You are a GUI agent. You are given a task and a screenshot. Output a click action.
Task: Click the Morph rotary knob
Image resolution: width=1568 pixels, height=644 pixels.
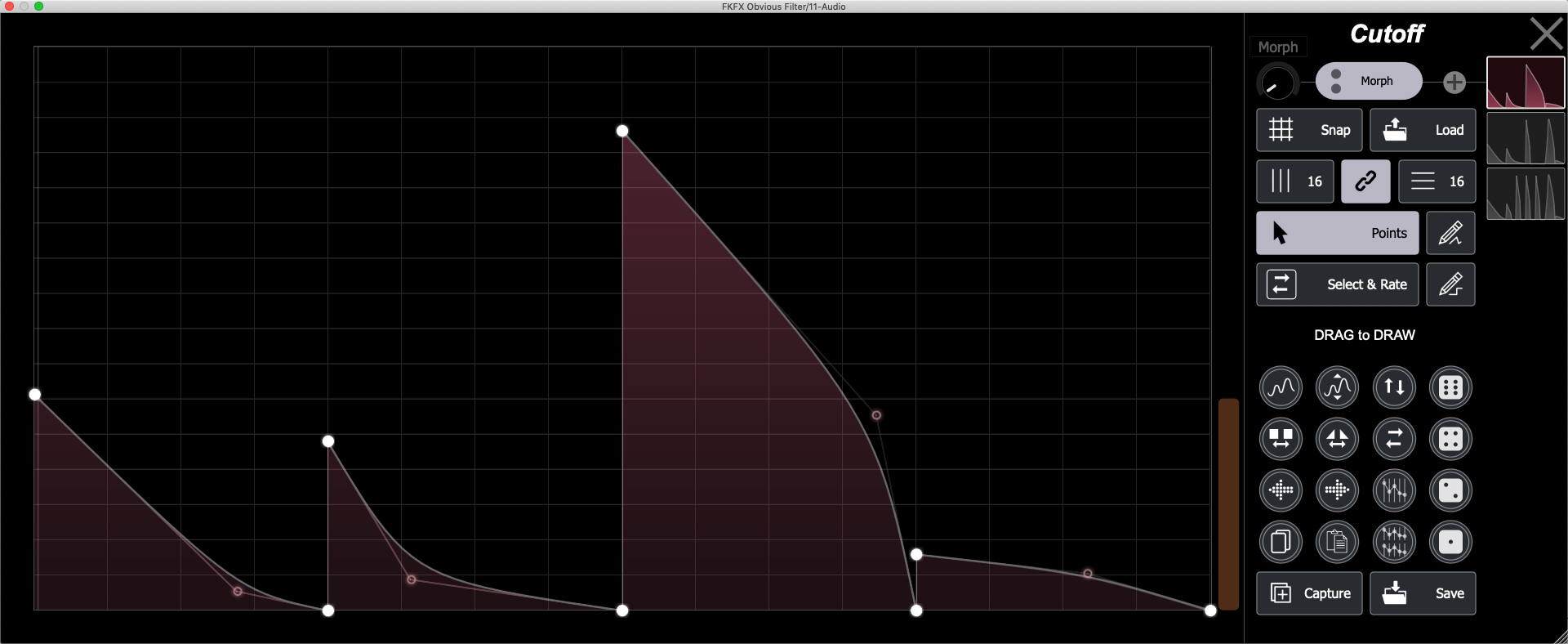coord(1276,83)
